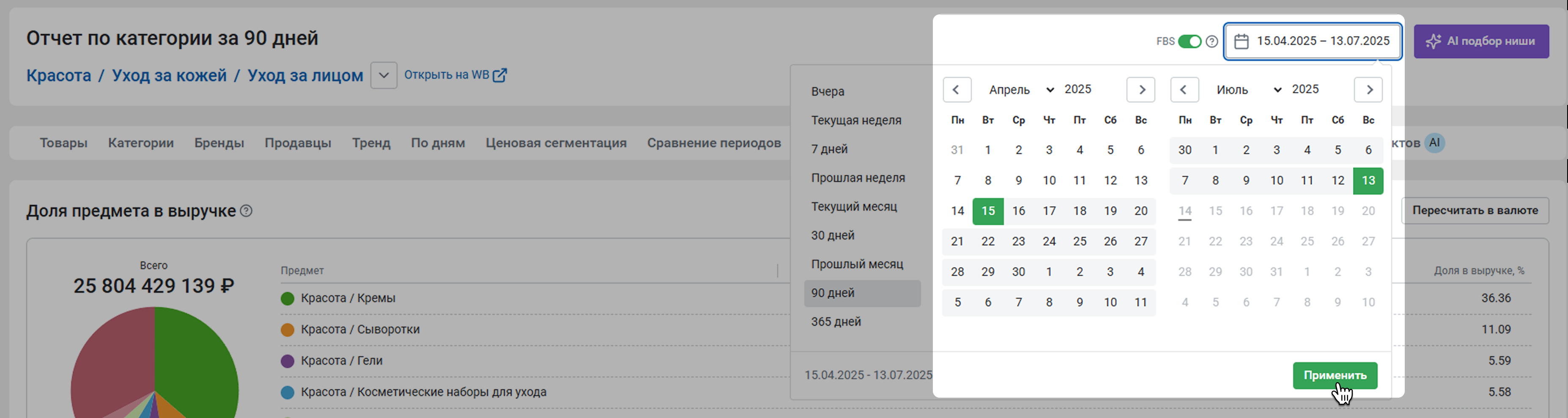
Task: Click the date range field 15.04.2025 – 13.07.2025
Action: (x=1312, y=41)
